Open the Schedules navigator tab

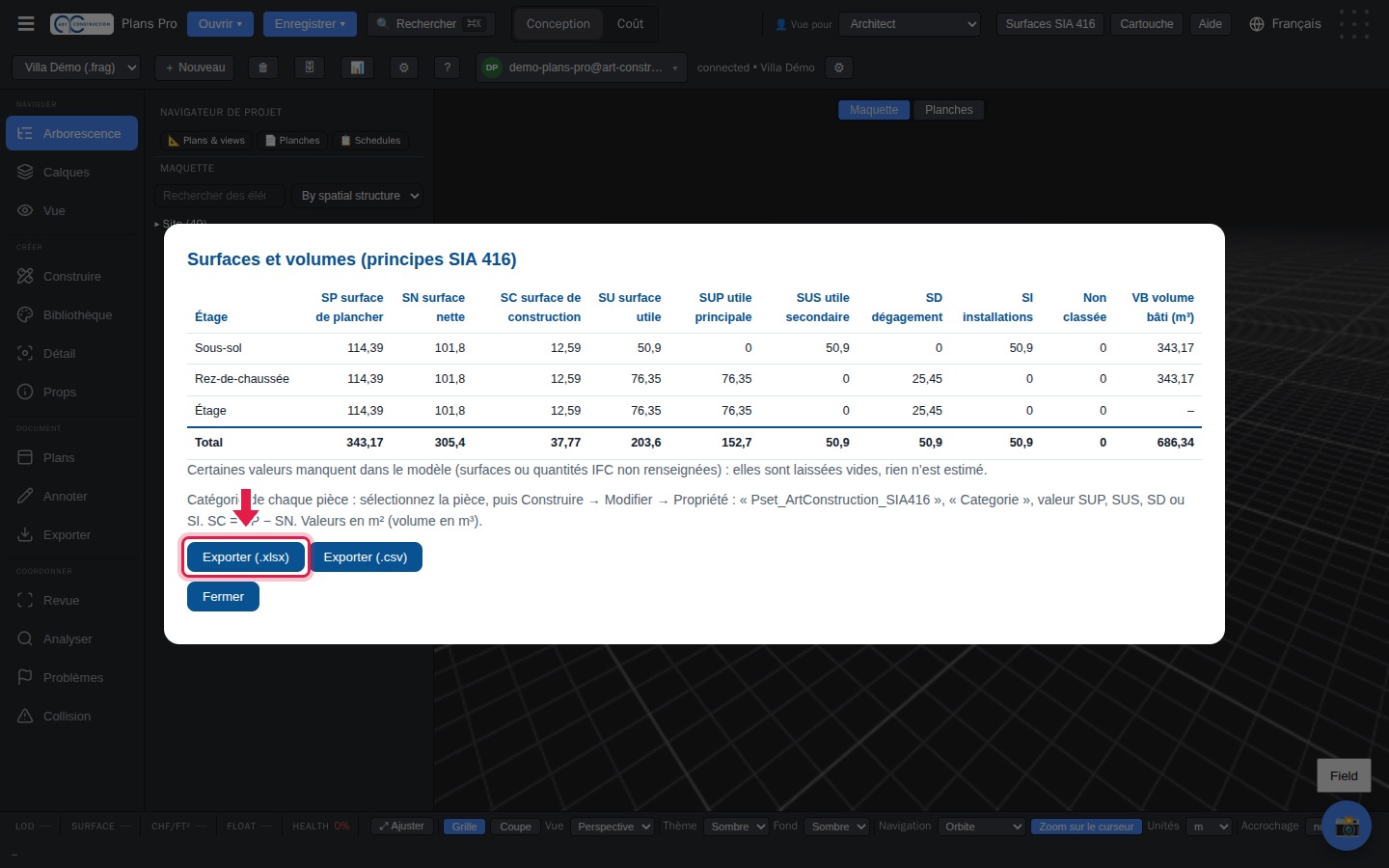pyautogui.click(x=370, y=141)
